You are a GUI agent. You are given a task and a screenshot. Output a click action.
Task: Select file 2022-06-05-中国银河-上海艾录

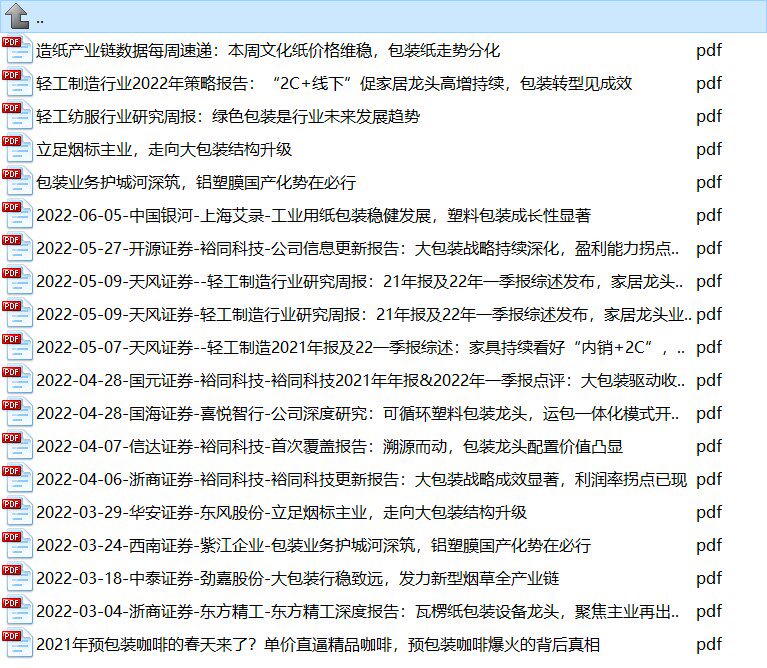coord(314,216)
